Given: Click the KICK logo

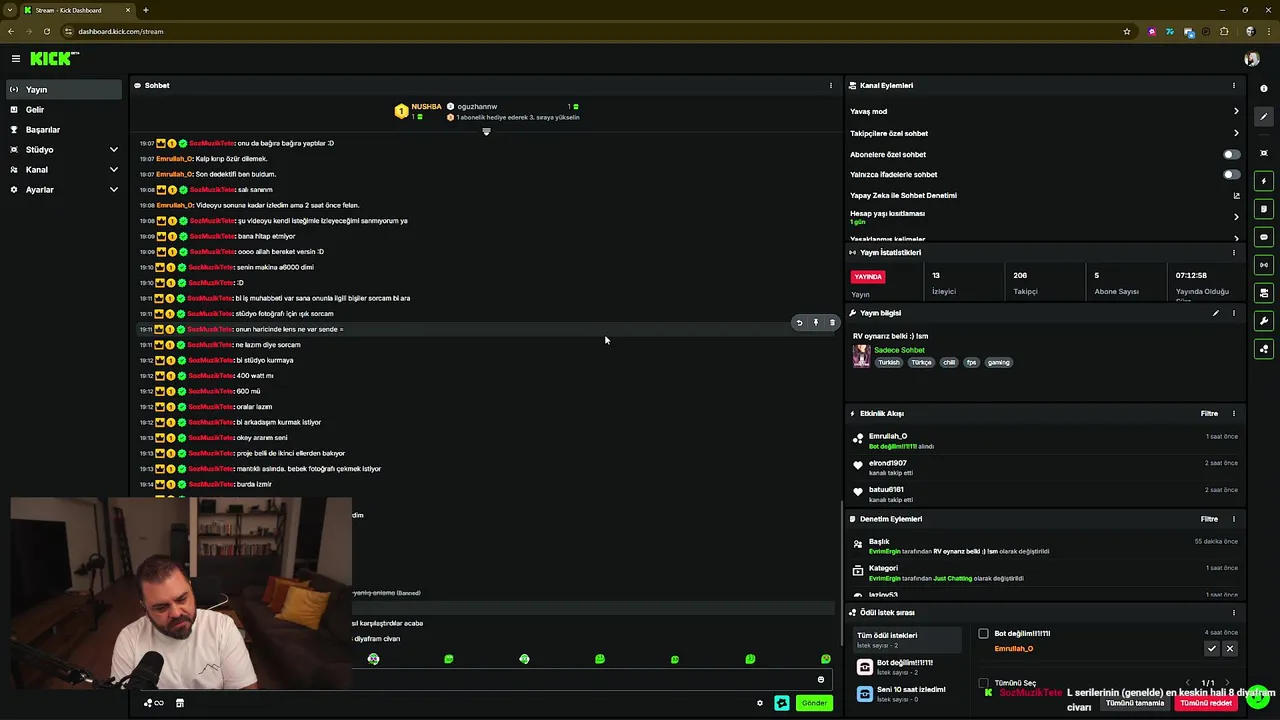Looking at the screenshot, I should (54, 59).
